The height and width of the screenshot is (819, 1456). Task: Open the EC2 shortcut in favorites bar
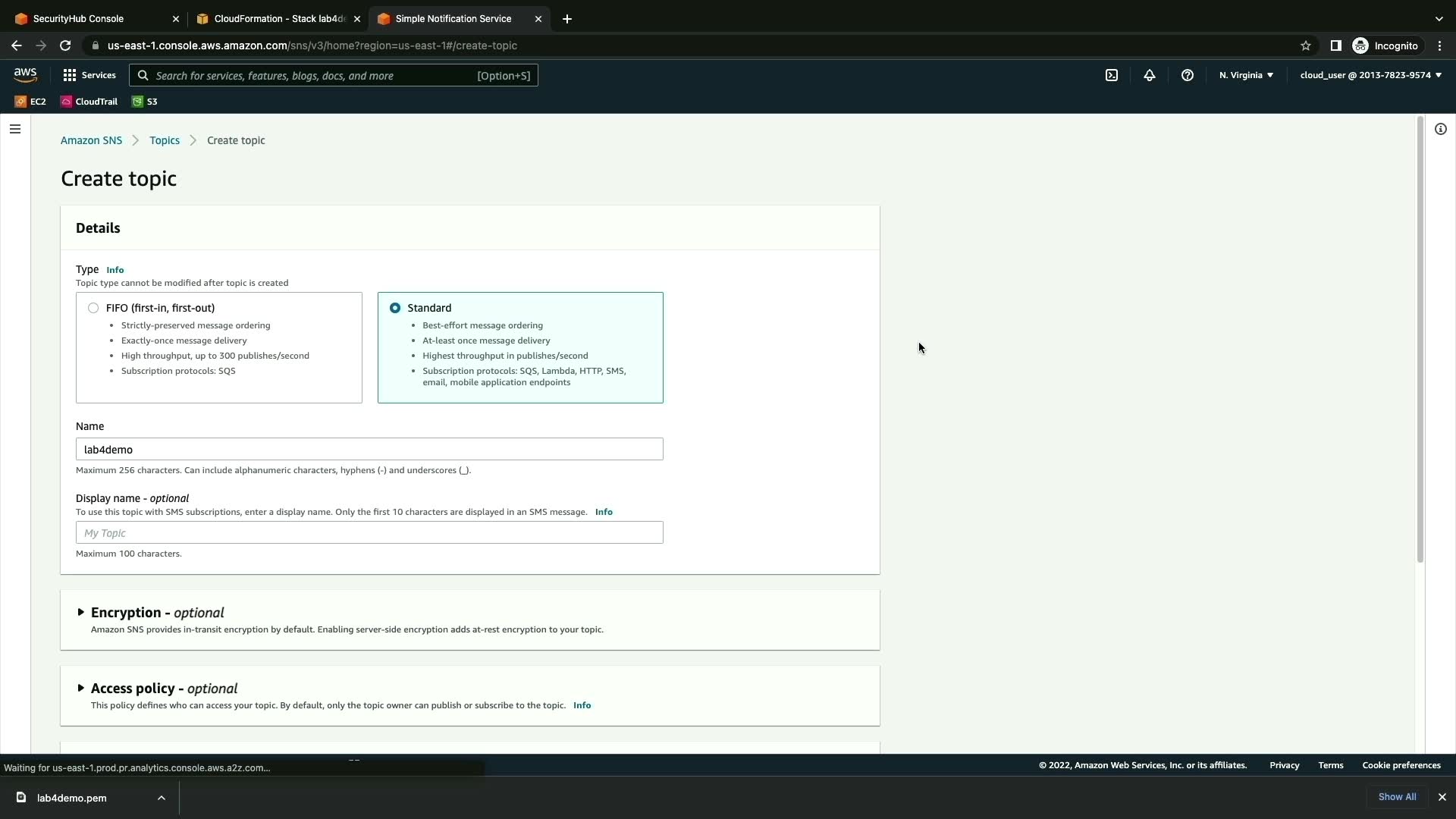(x=30, y=102)
